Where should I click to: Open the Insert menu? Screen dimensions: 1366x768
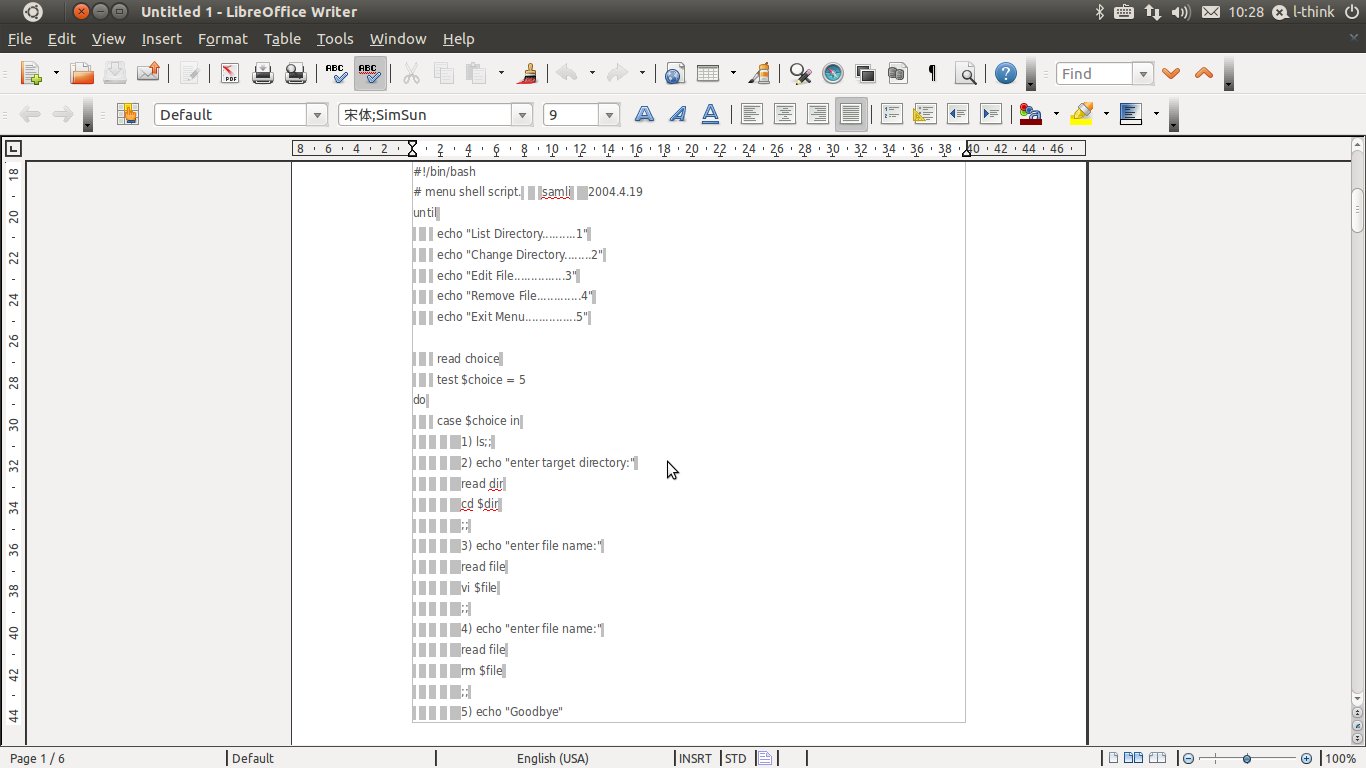pyautogui.click(x=161, y=38)
